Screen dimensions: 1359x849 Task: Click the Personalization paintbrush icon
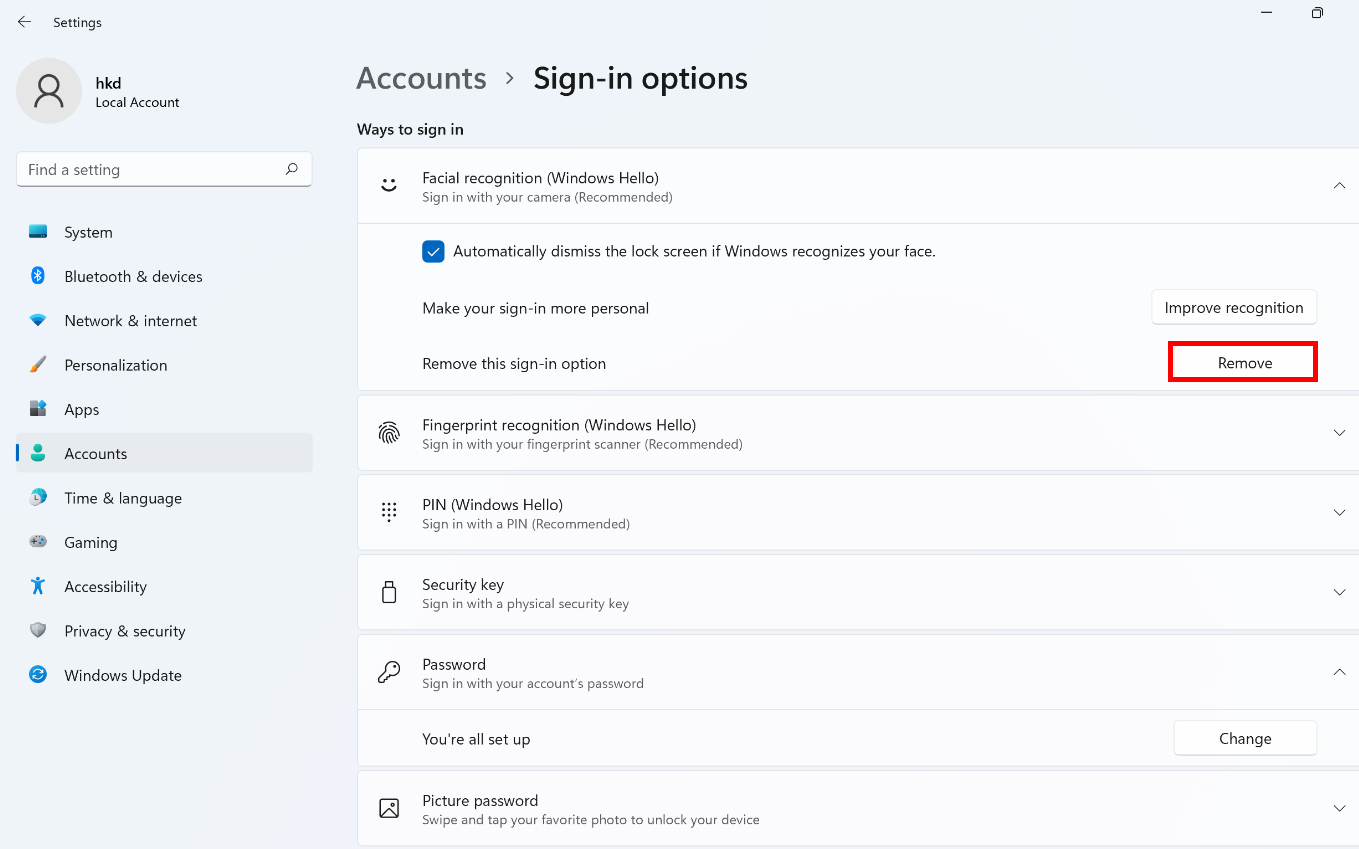click(38, 365)
